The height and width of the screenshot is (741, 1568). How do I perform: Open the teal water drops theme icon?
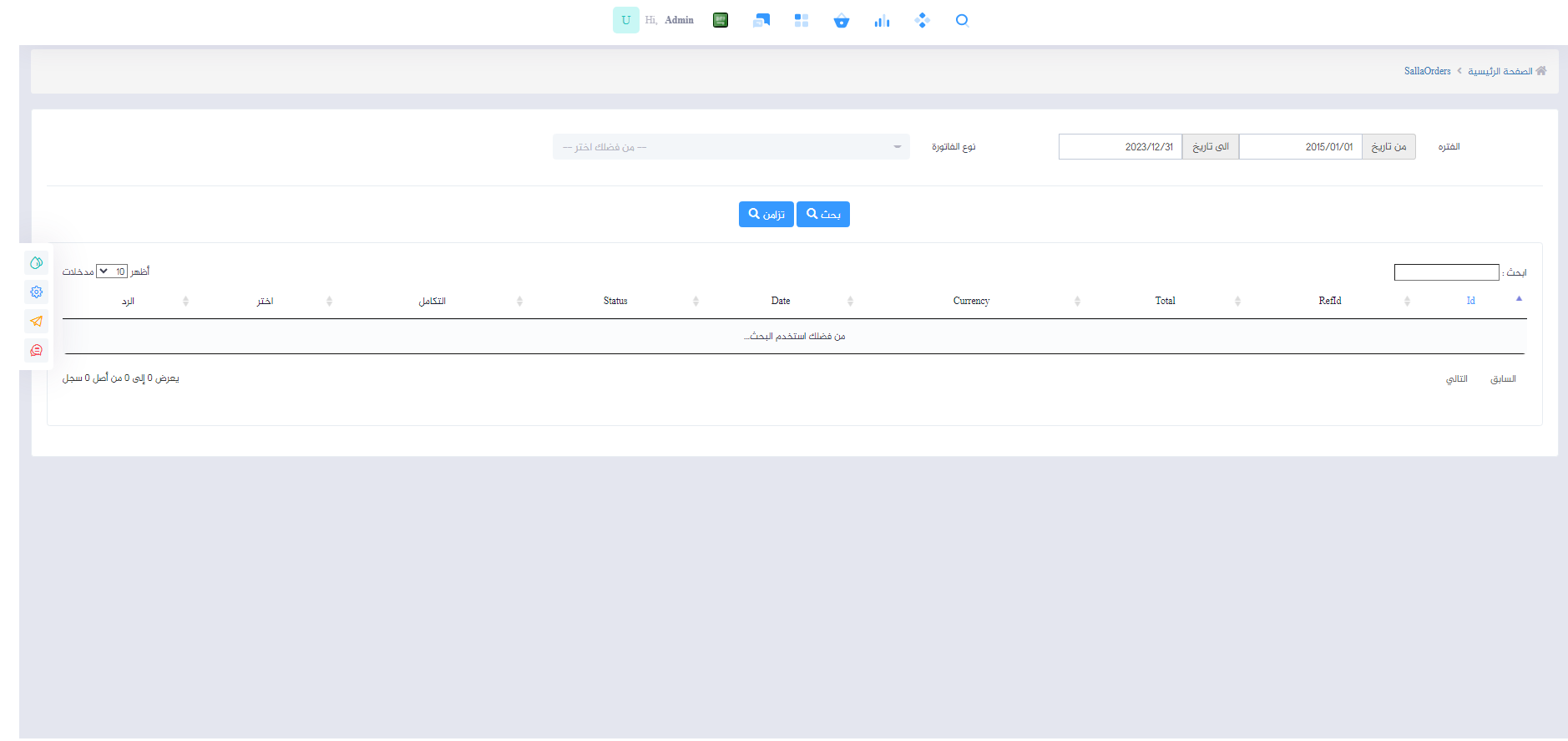tap(37, 263)
